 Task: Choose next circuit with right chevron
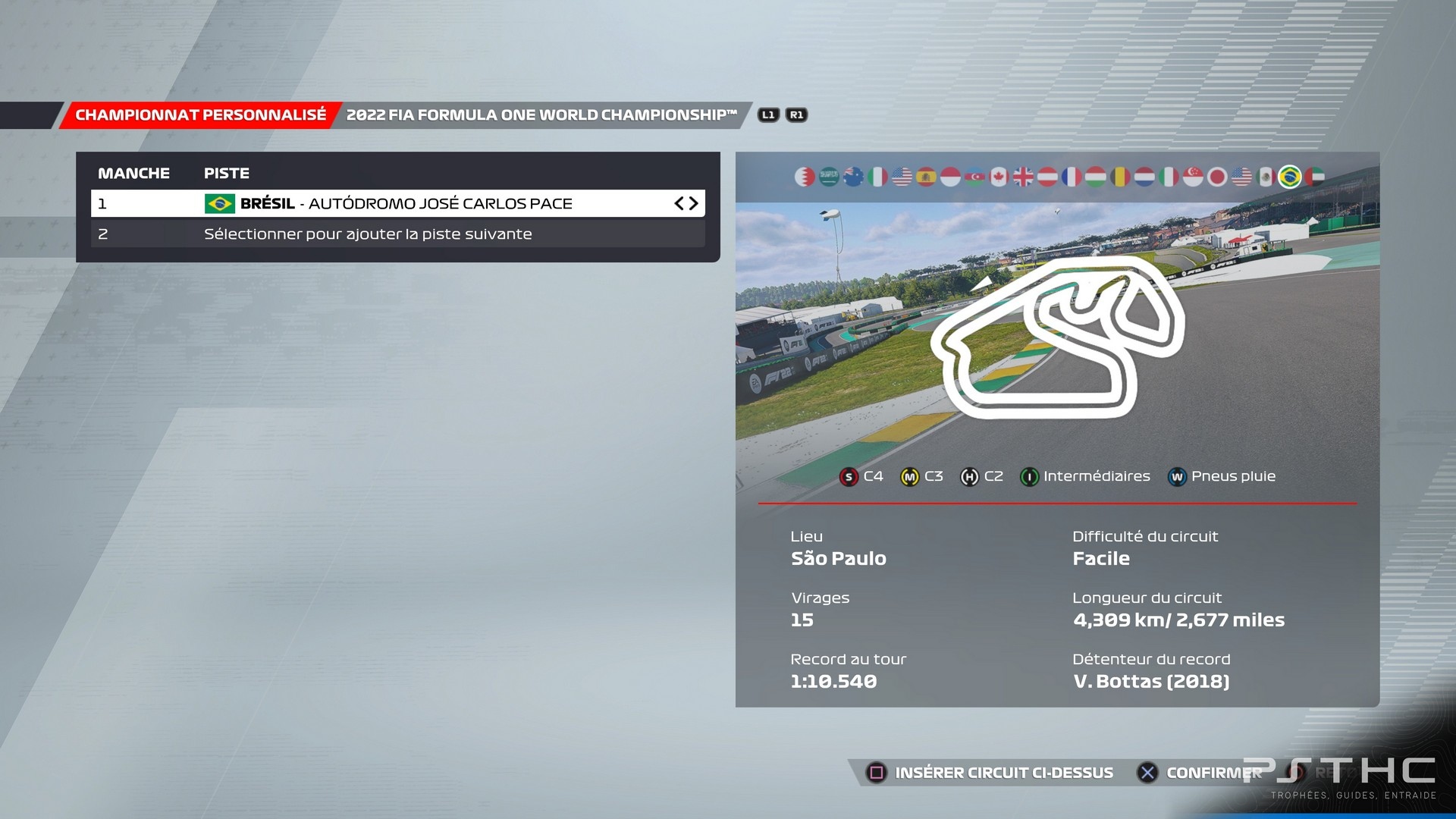(x=693, y=203)
